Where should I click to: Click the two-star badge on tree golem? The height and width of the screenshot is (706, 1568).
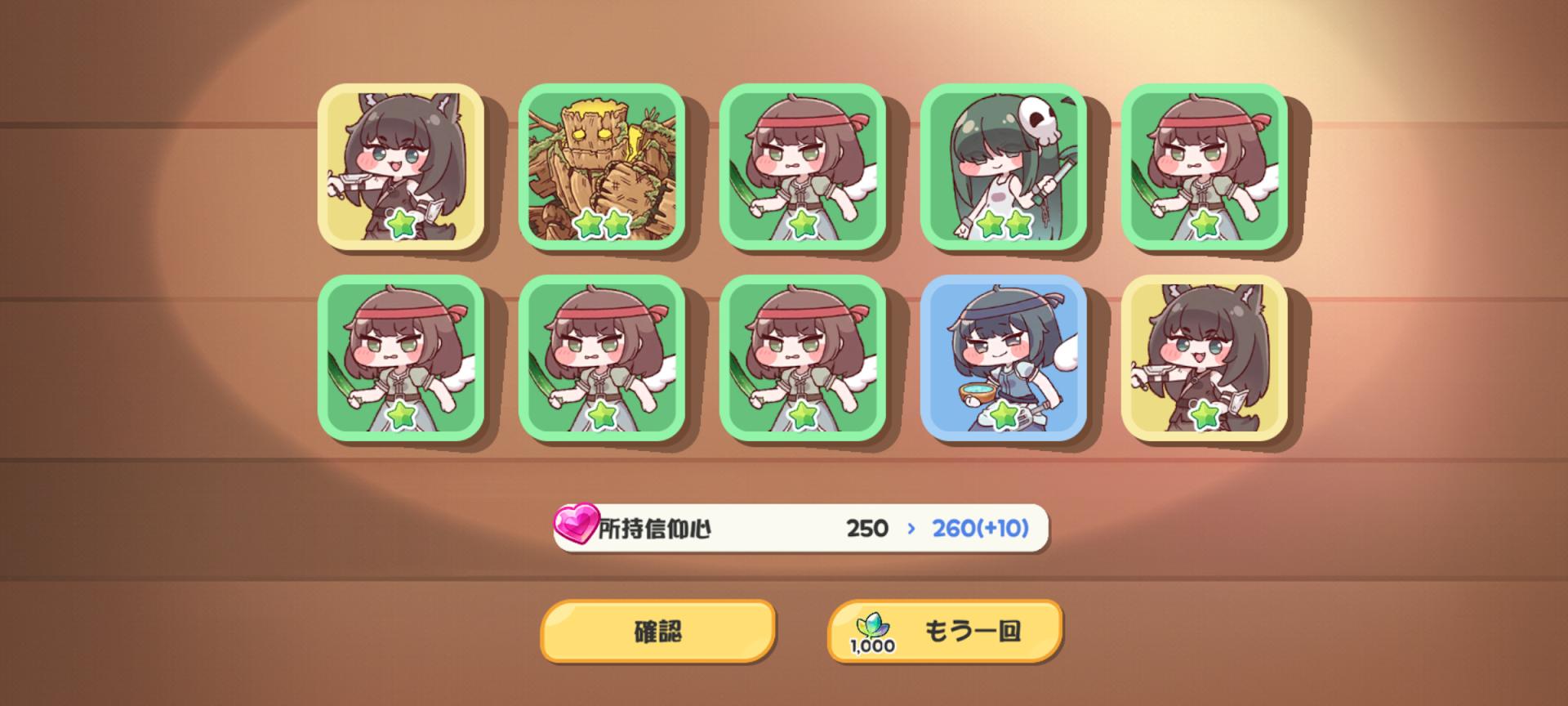(x=601, y=224)
